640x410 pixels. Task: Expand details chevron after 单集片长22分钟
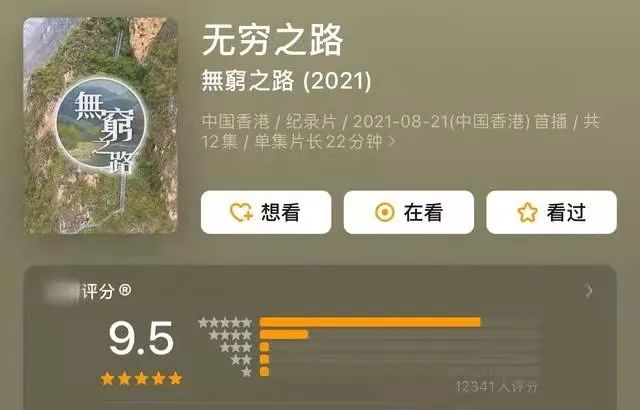tap(391, 142)
